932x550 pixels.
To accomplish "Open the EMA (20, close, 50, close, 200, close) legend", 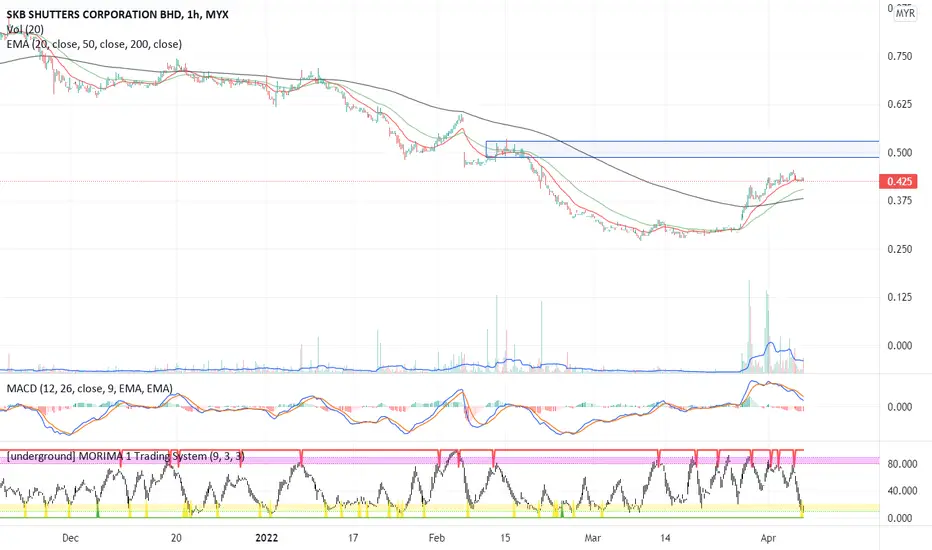I will [95, 44].
